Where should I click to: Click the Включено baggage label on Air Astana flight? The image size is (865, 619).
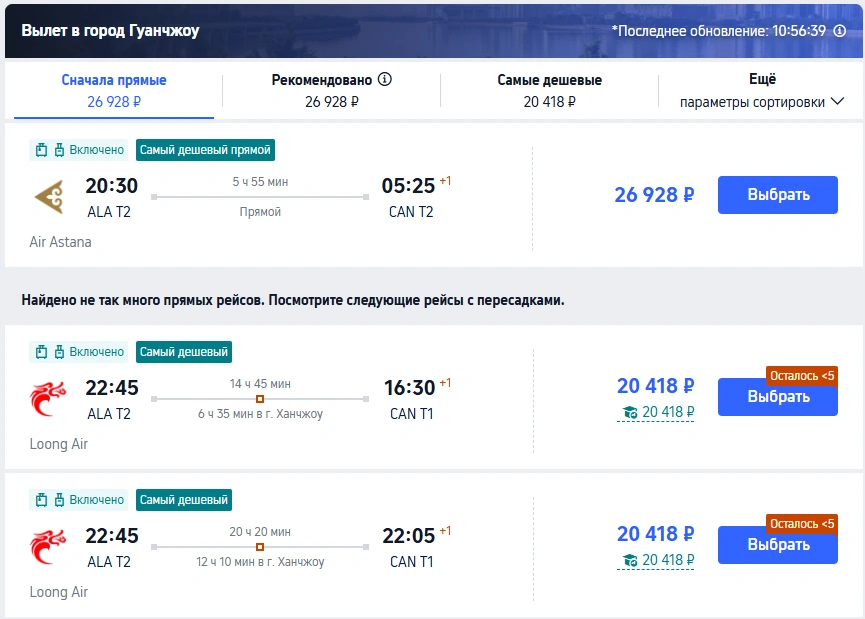point(97,150)
